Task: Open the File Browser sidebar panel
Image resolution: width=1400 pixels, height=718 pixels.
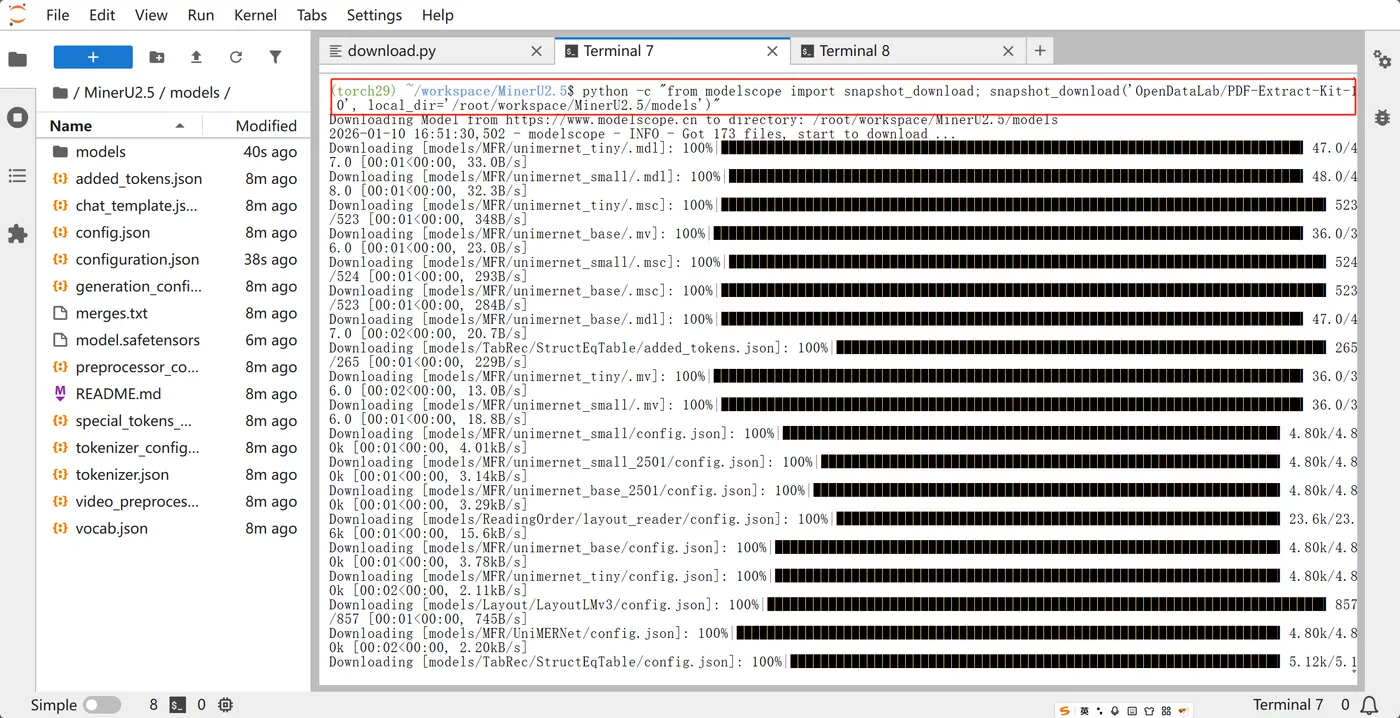Action: pos(17,59)
